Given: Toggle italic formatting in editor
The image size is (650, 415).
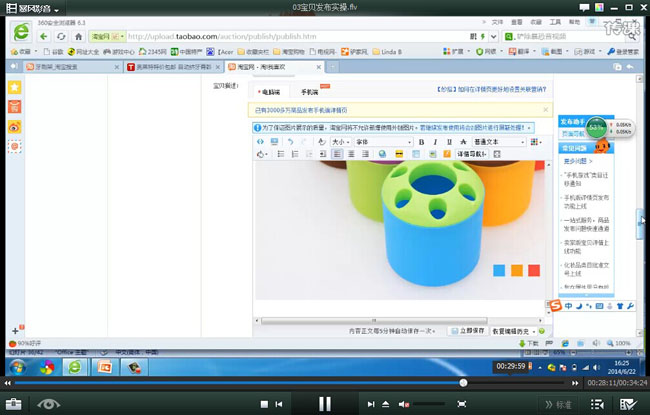Looking at the screenshot, I should point(435,142).
